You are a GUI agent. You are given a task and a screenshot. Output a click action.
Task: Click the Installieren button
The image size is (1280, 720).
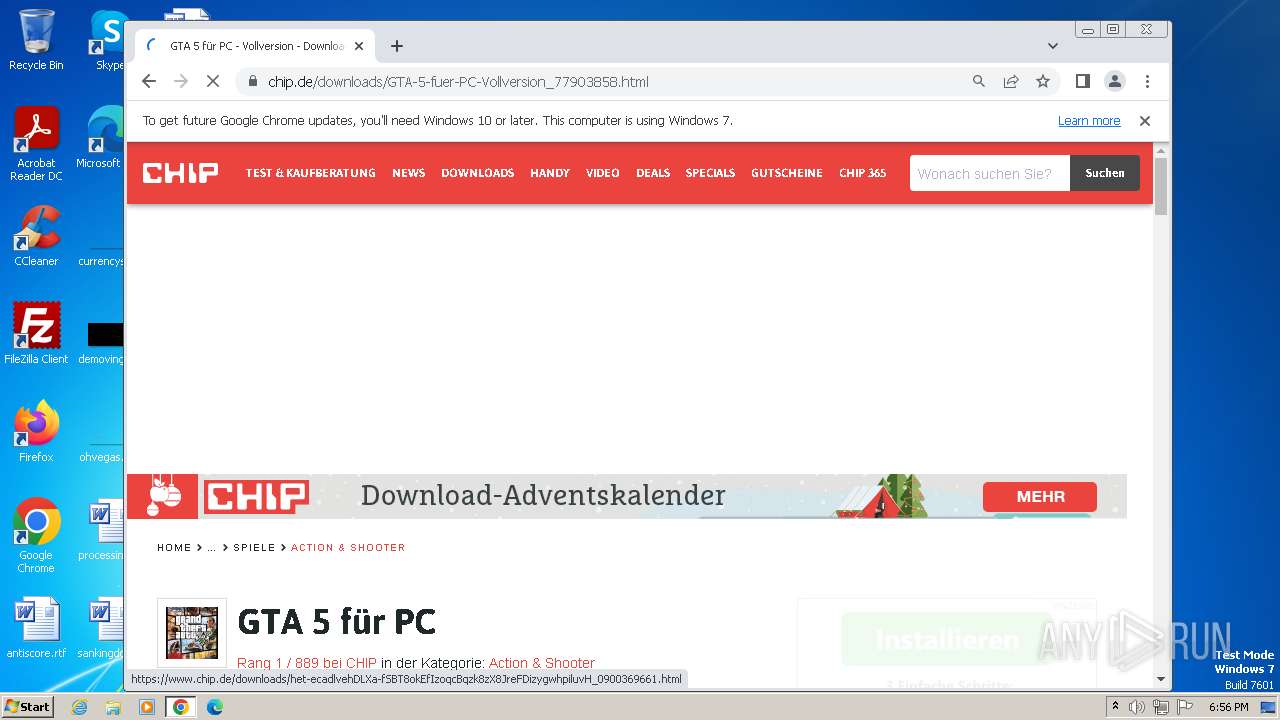tap(947, 640)
